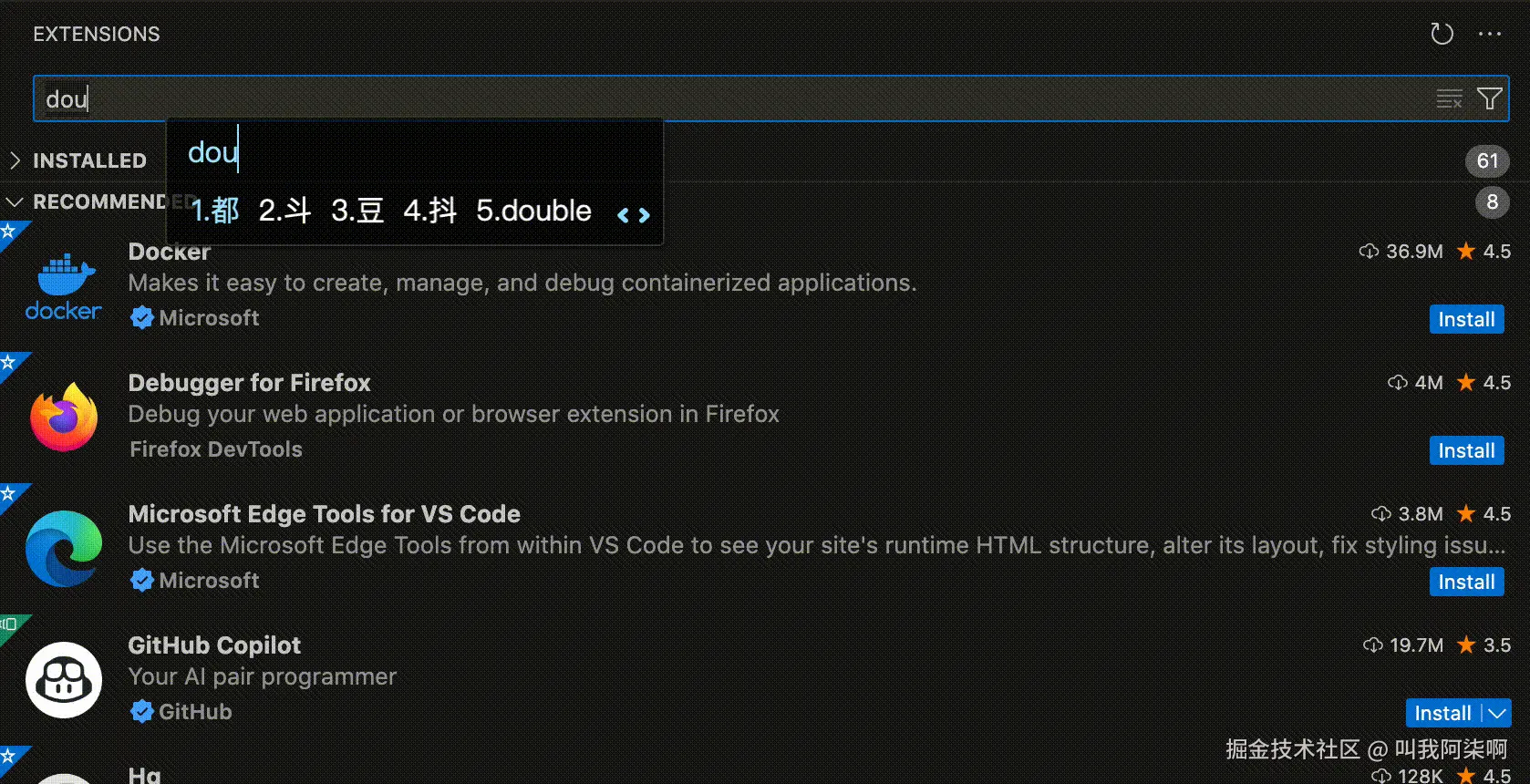Screen dimensions: 1530x784
Task: Select IME candidate 5 'double'
Action: (533, 211)
